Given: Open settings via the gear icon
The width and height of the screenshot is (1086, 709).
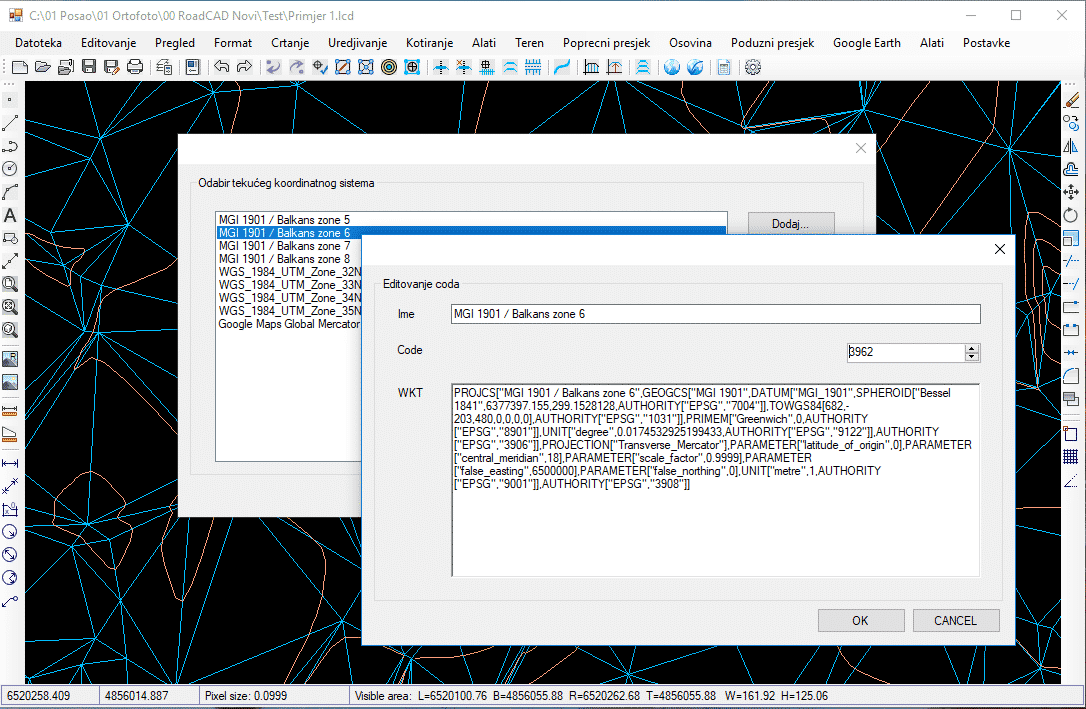Looking at the screenshot, I should (753, 67).
